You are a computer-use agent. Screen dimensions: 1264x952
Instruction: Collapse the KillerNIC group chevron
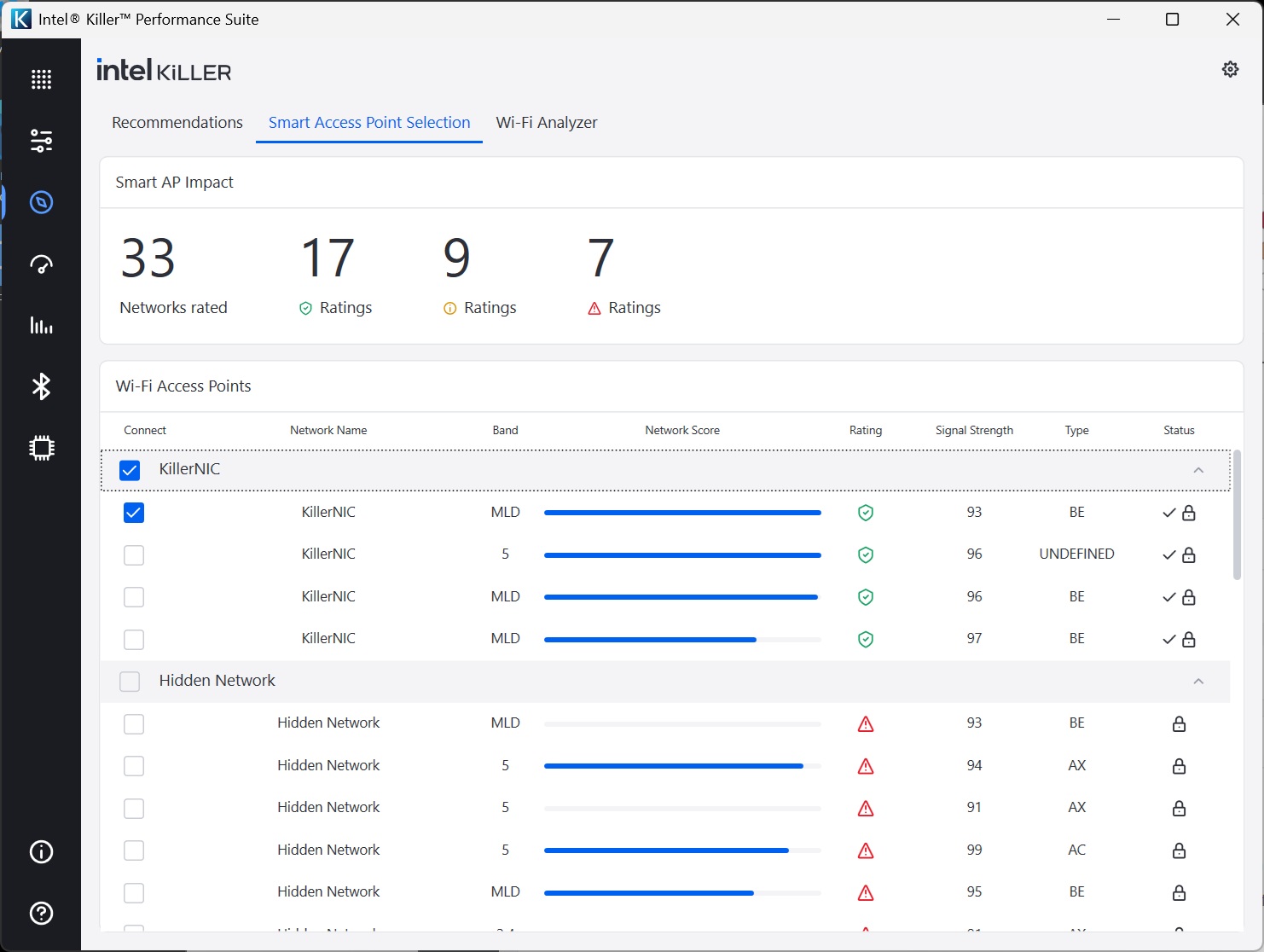coord(1198,470)
